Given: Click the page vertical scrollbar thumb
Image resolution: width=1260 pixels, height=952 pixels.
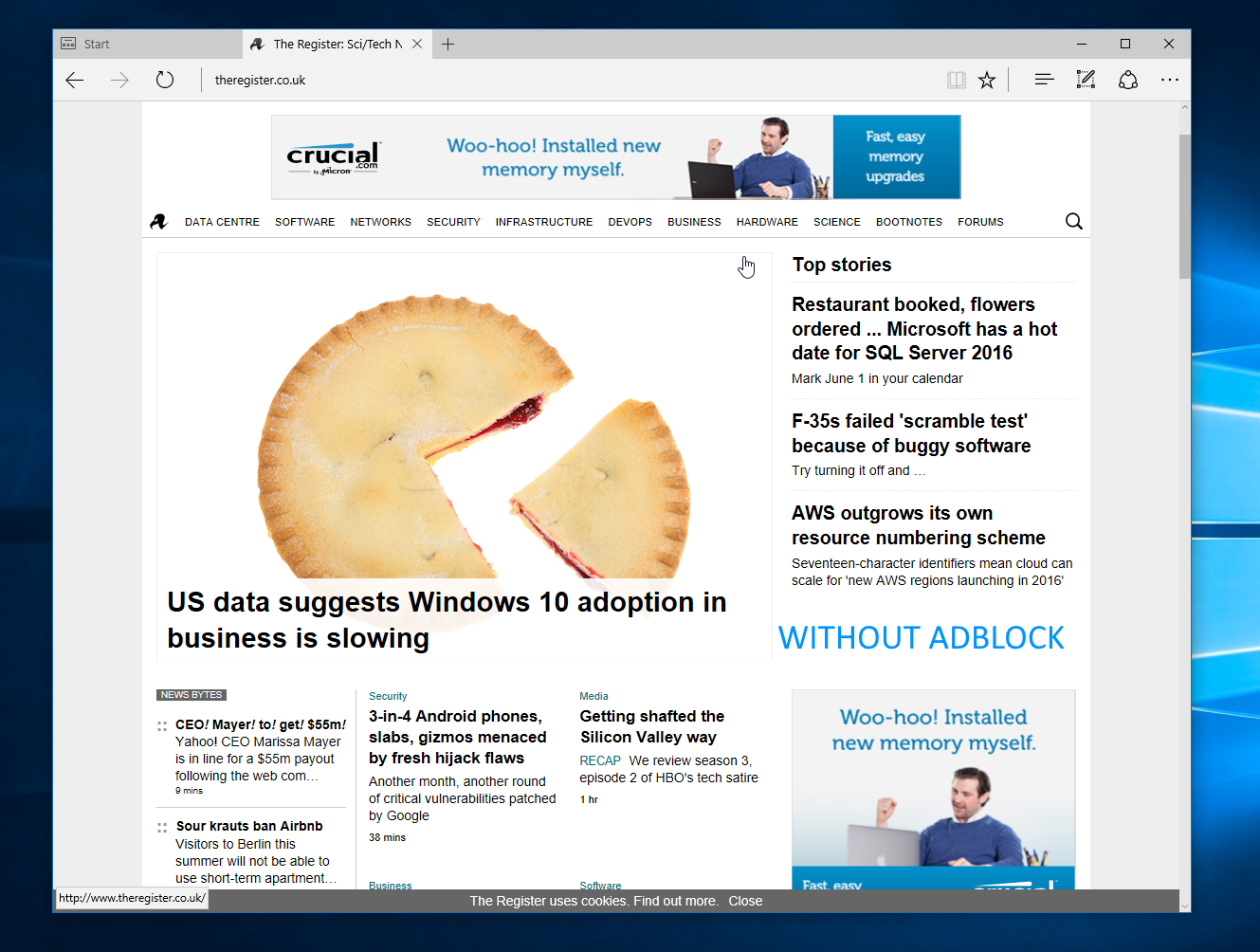Looking at the screenshot, I should pyautogui.click(x=1184, y=207).
